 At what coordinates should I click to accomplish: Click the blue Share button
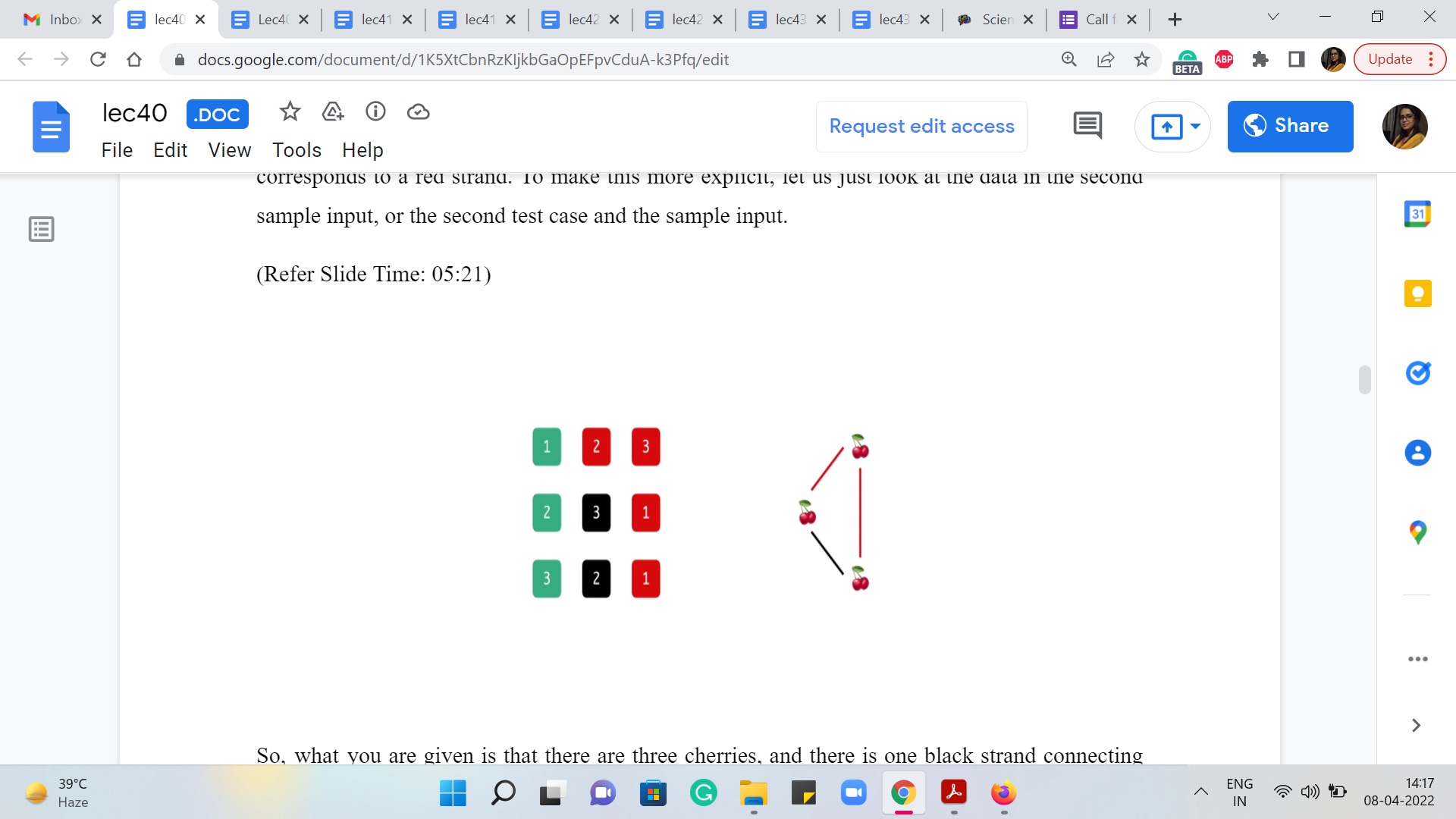1290,126
